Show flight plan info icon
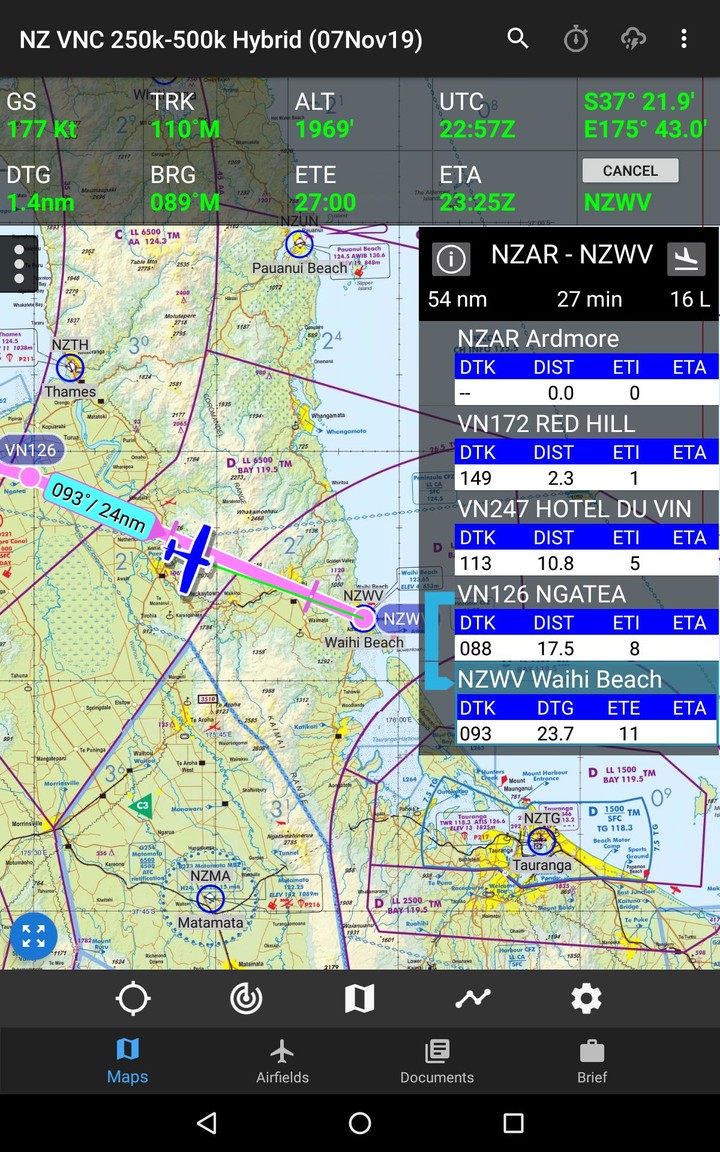Screen dimensions: 720x1152 click(x=451, y=259)
